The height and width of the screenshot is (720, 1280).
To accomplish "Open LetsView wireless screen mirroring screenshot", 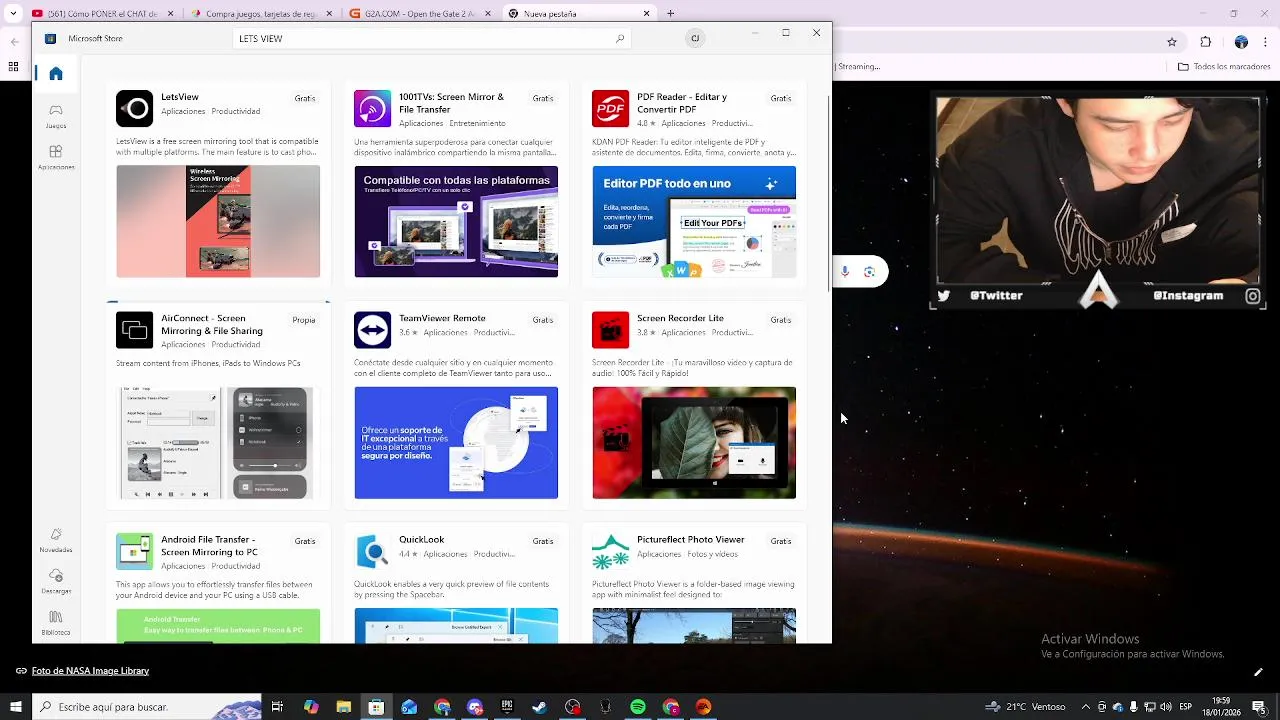I will (218, 221).
